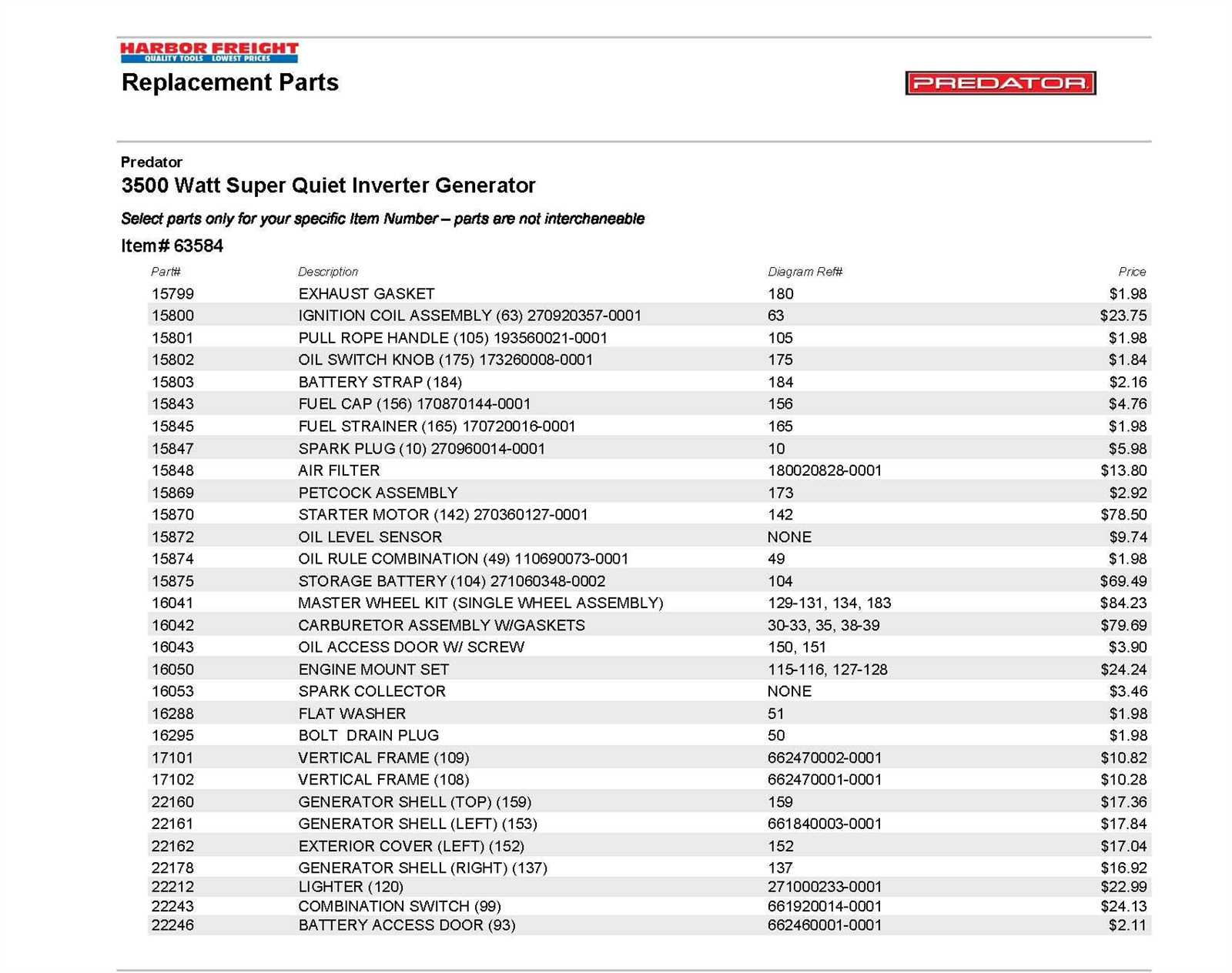This screenshot has width=1232, height=973.
Task: Select the $2.11 price
Action: pos(1128,925)
